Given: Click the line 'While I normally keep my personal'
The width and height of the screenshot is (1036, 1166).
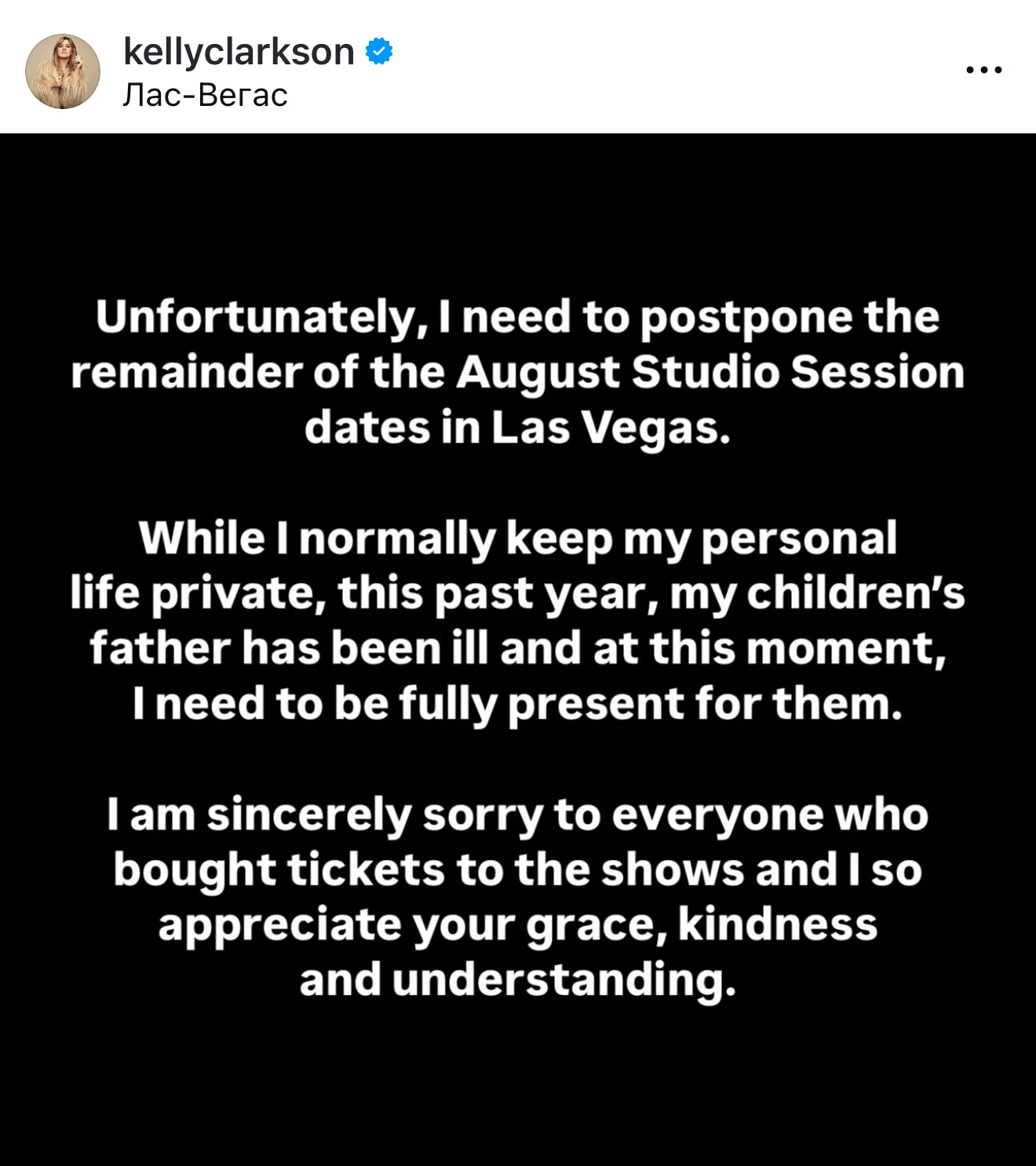Looking at the screenshot, I should 518,540.
